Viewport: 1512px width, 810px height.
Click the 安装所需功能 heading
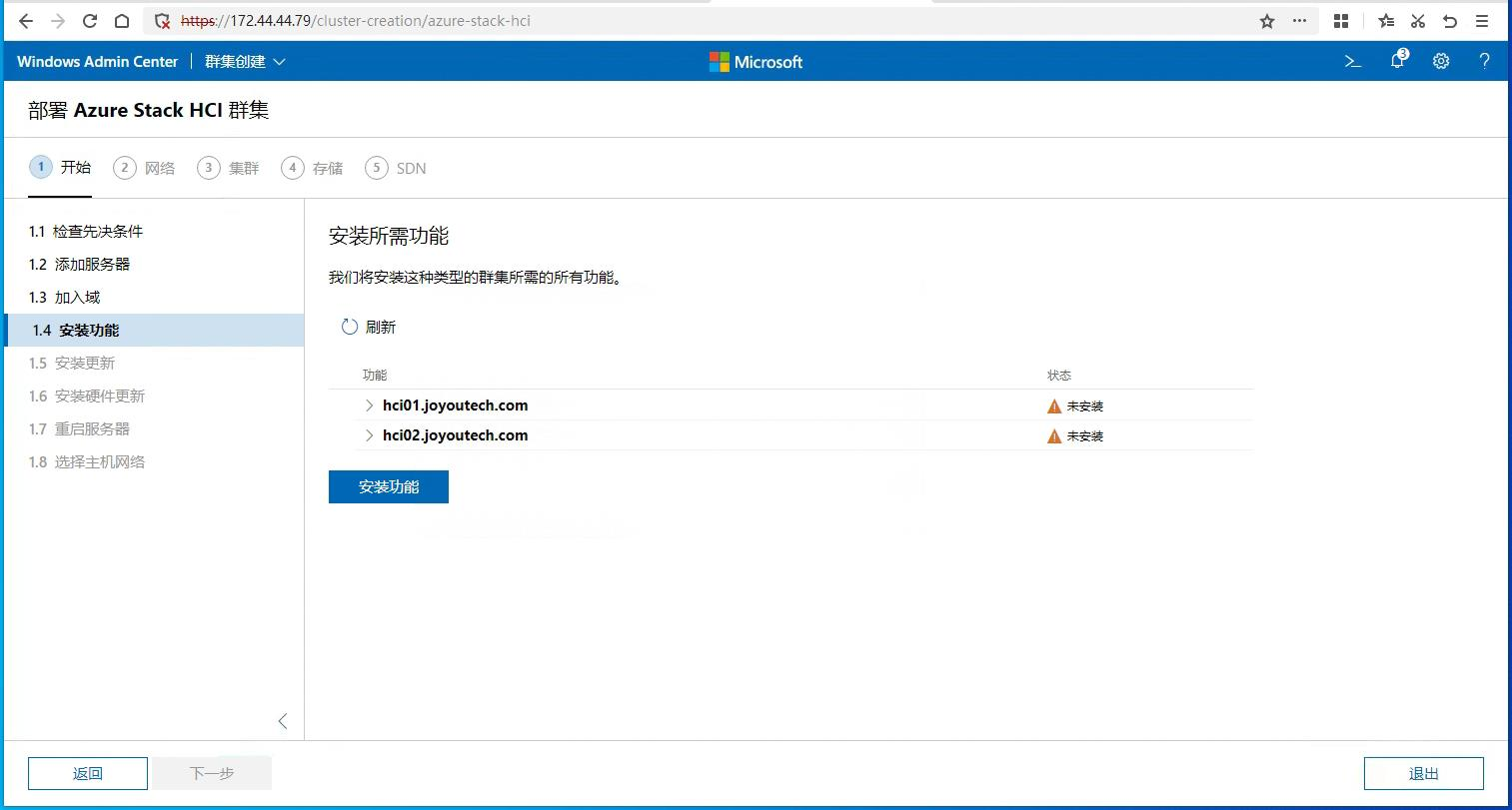pos(389,236)
